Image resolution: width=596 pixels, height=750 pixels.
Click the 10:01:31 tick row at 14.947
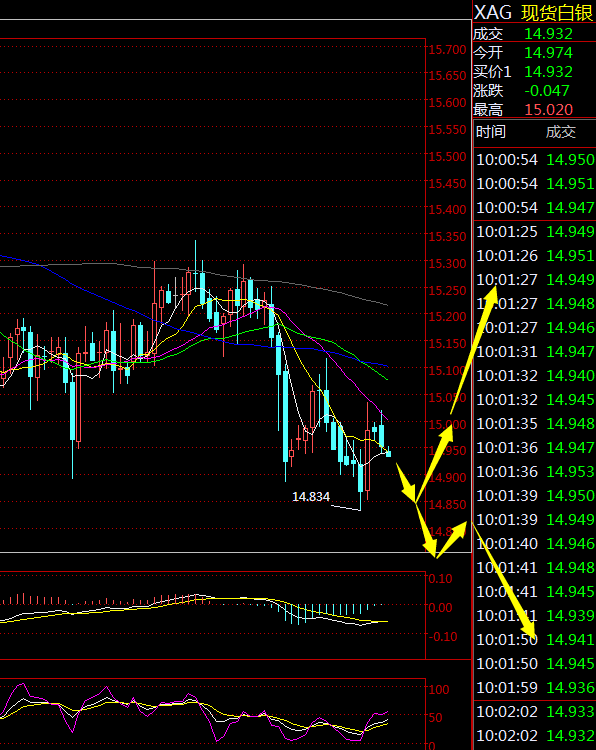[x=535, y=352]
